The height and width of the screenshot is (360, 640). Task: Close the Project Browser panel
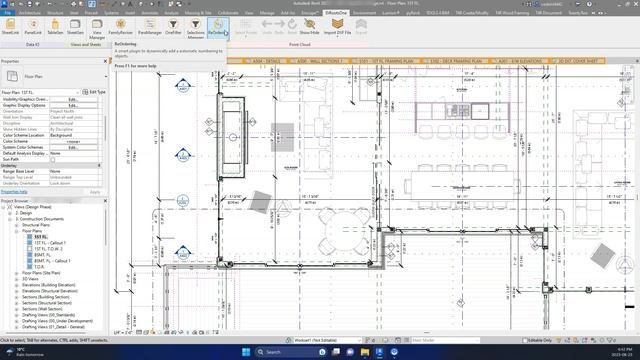click(105, 201)
